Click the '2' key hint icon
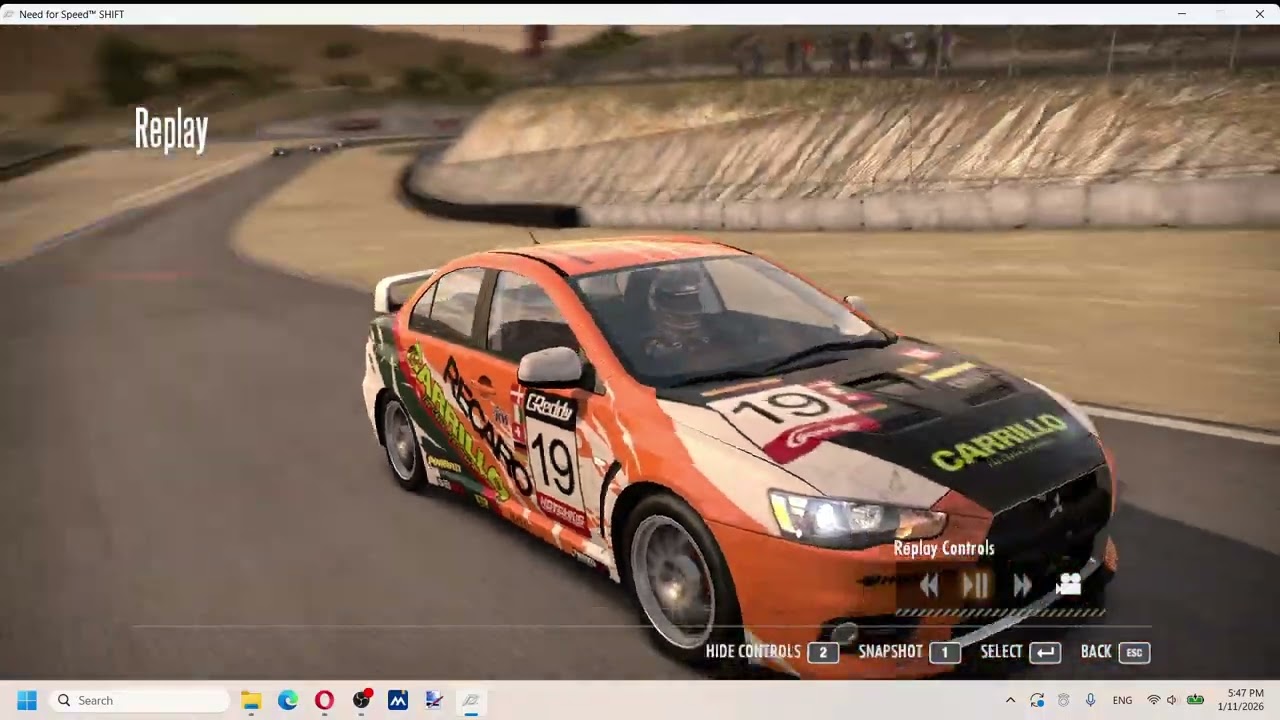The height and width of the screenshot is (720, 1280). tap(823, 652)
